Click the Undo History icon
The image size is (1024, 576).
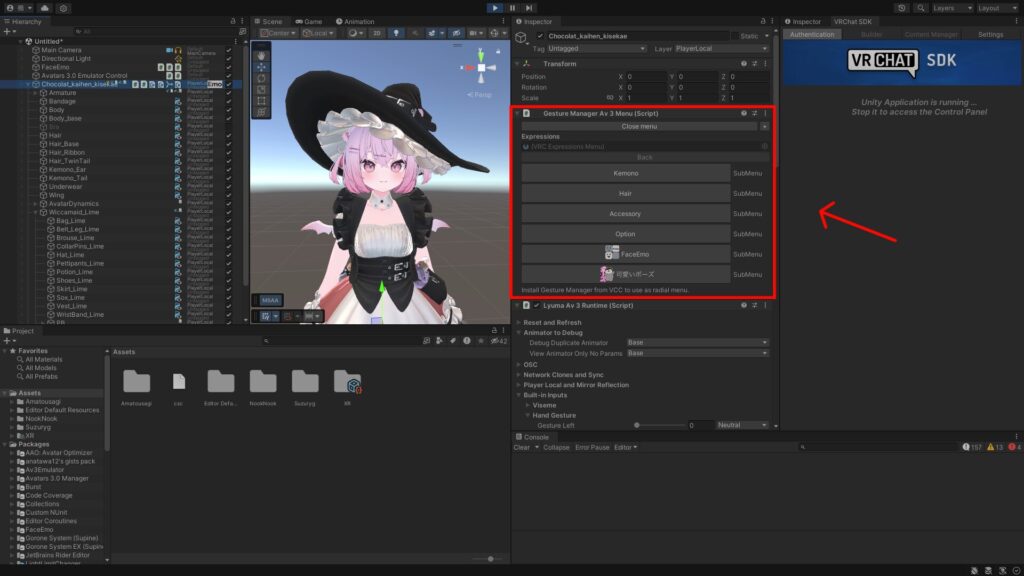pos(903,7)
